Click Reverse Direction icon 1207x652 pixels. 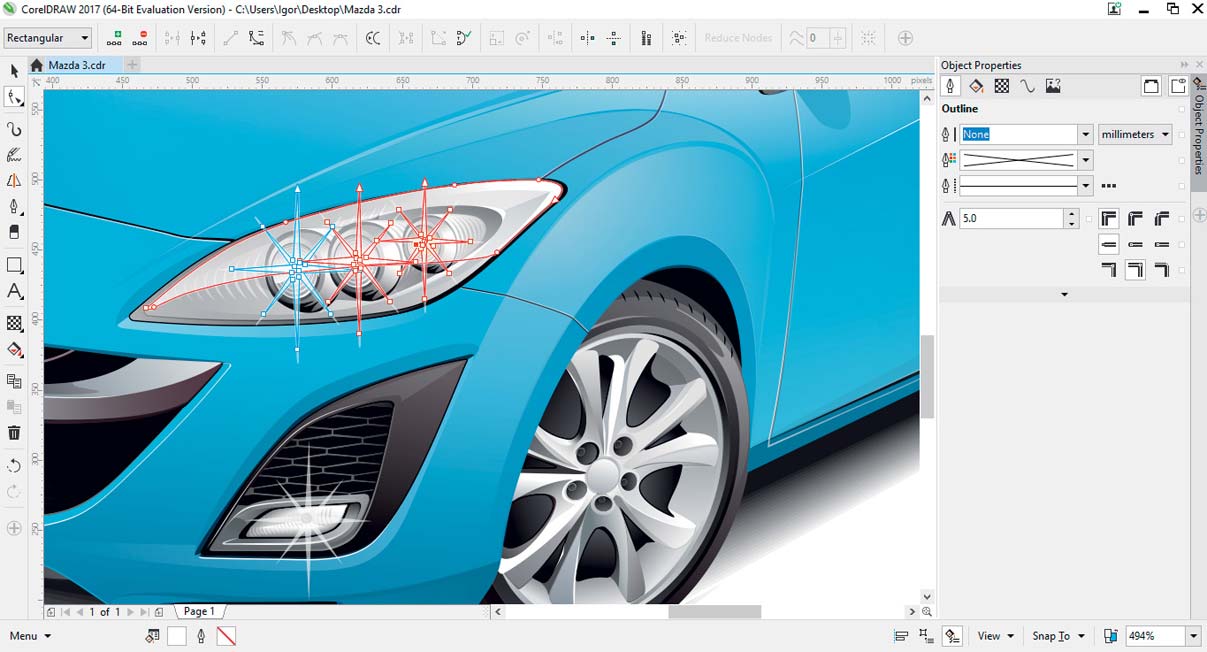(373, 38)
